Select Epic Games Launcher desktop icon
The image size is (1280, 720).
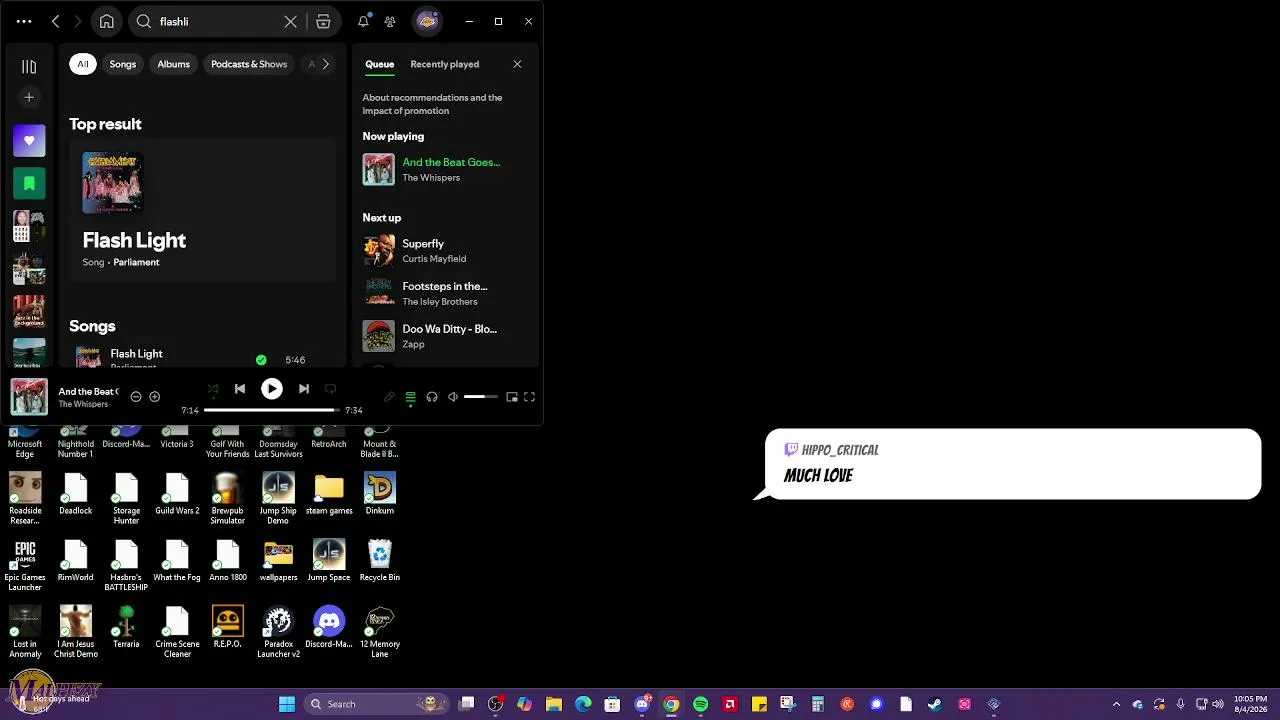point(25,566)
